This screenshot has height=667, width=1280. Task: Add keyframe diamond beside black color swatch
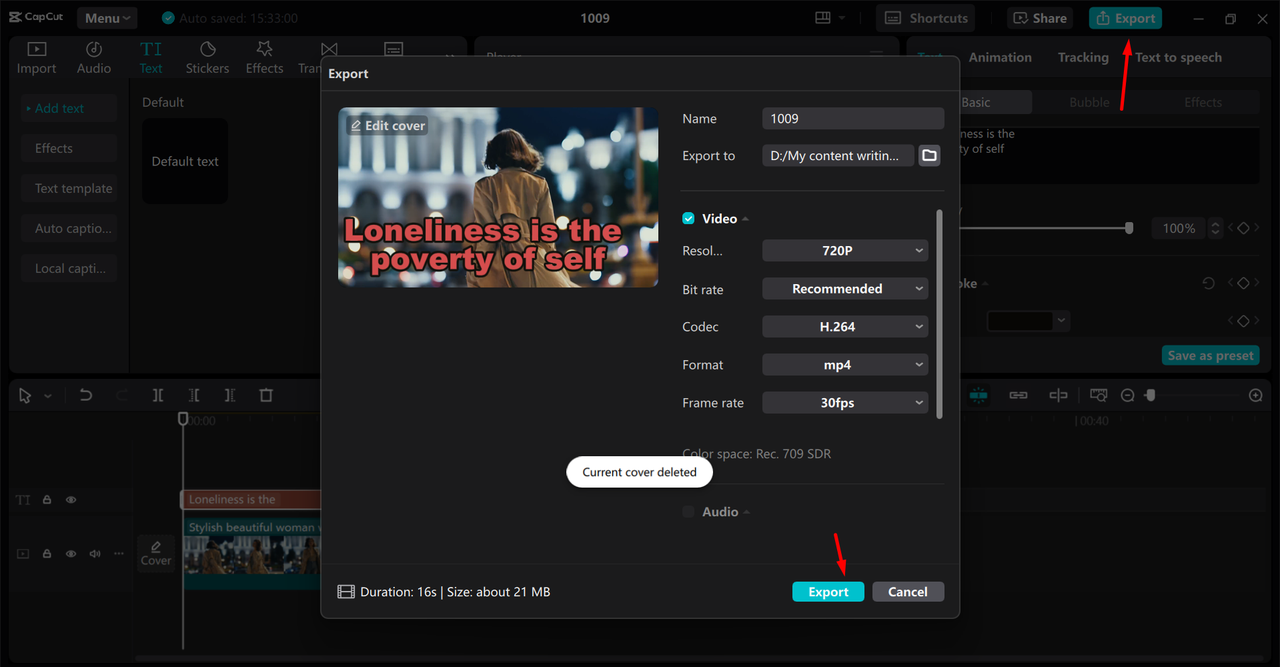[x=1243, y=321]
